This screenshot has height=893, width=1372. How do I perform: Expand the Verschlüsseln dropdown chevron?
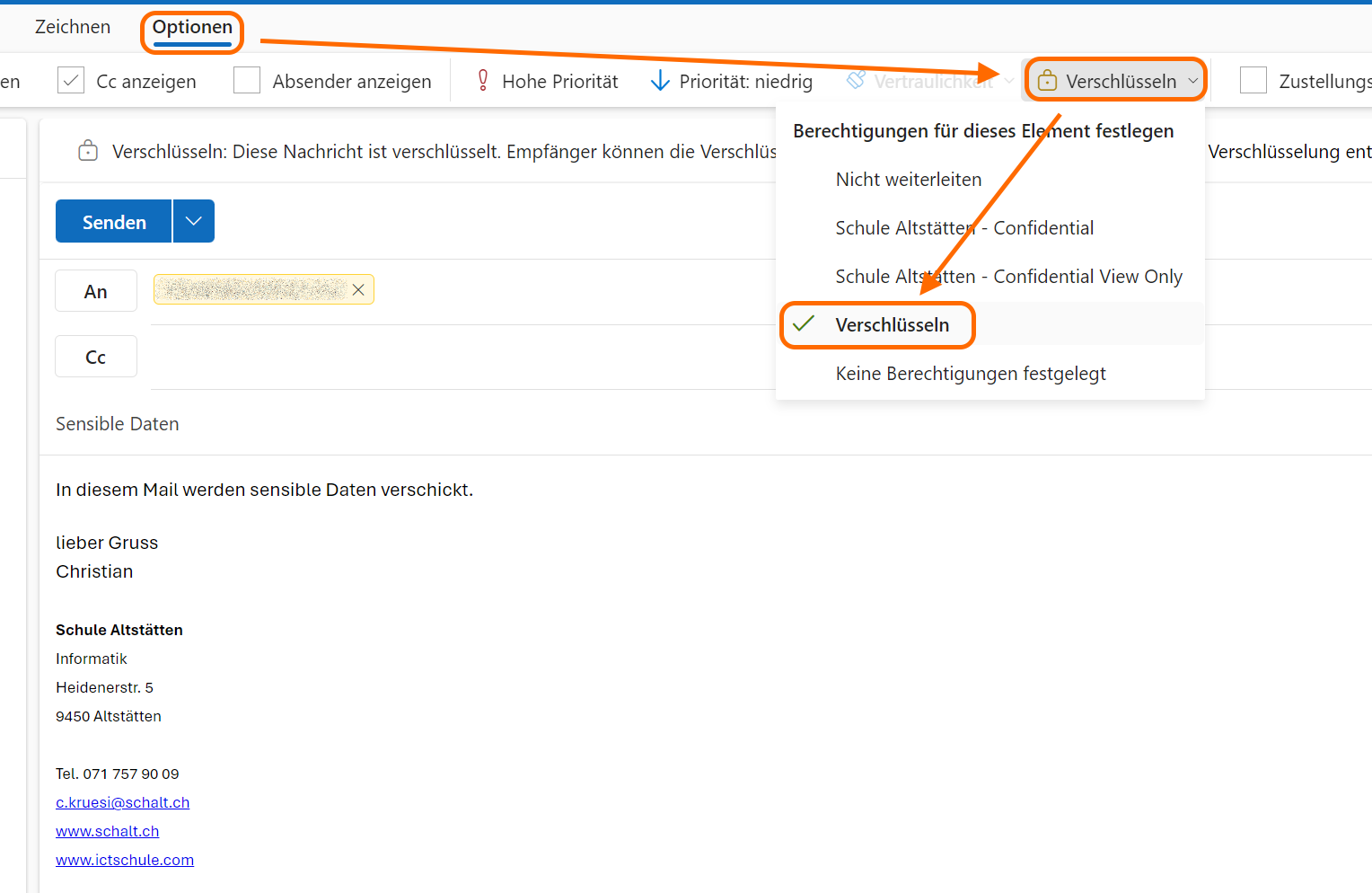(1192, 81)
